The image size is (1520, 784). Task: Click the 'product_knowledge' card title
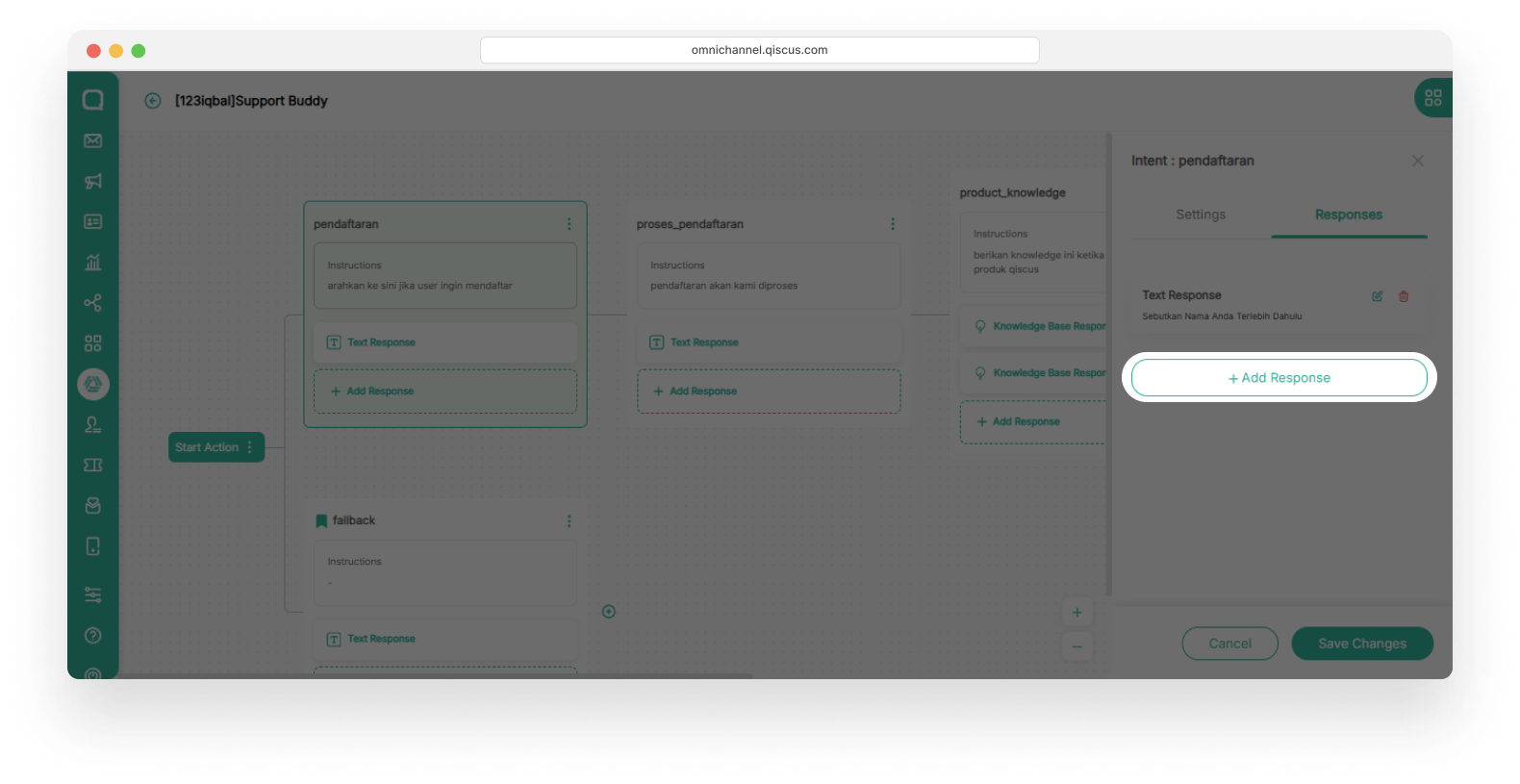tap(1012, 192)
